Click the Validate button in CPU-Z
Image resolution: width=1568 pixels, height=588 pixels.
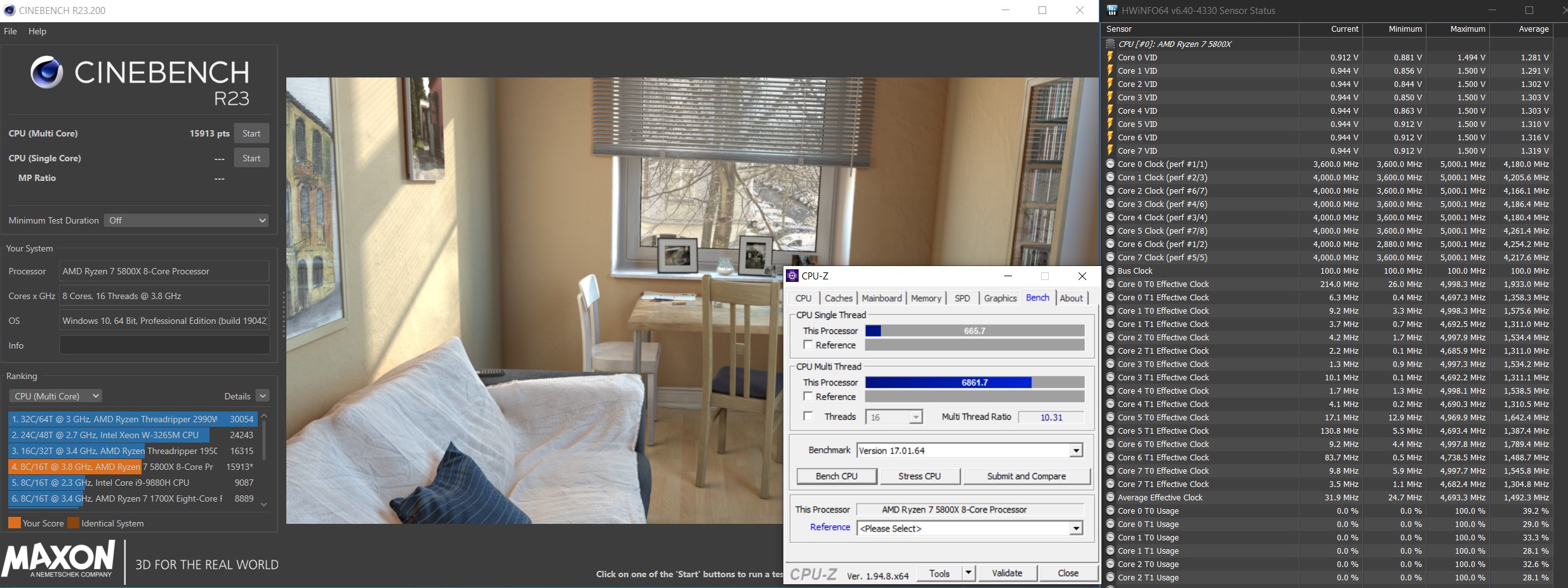click(x=1007, y=573)
